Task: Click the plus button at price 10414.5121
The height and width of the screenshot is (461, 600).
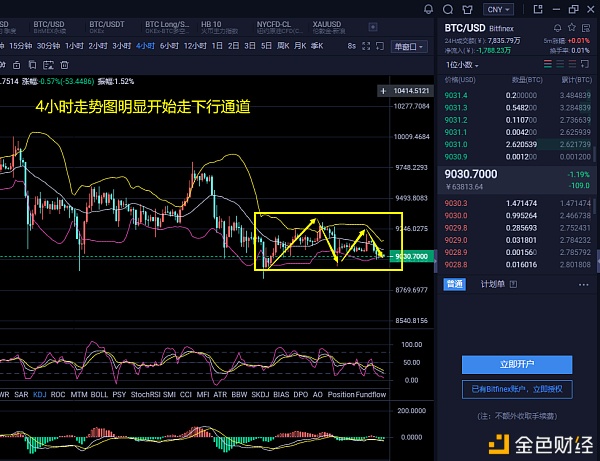Action: pos(383,91)
